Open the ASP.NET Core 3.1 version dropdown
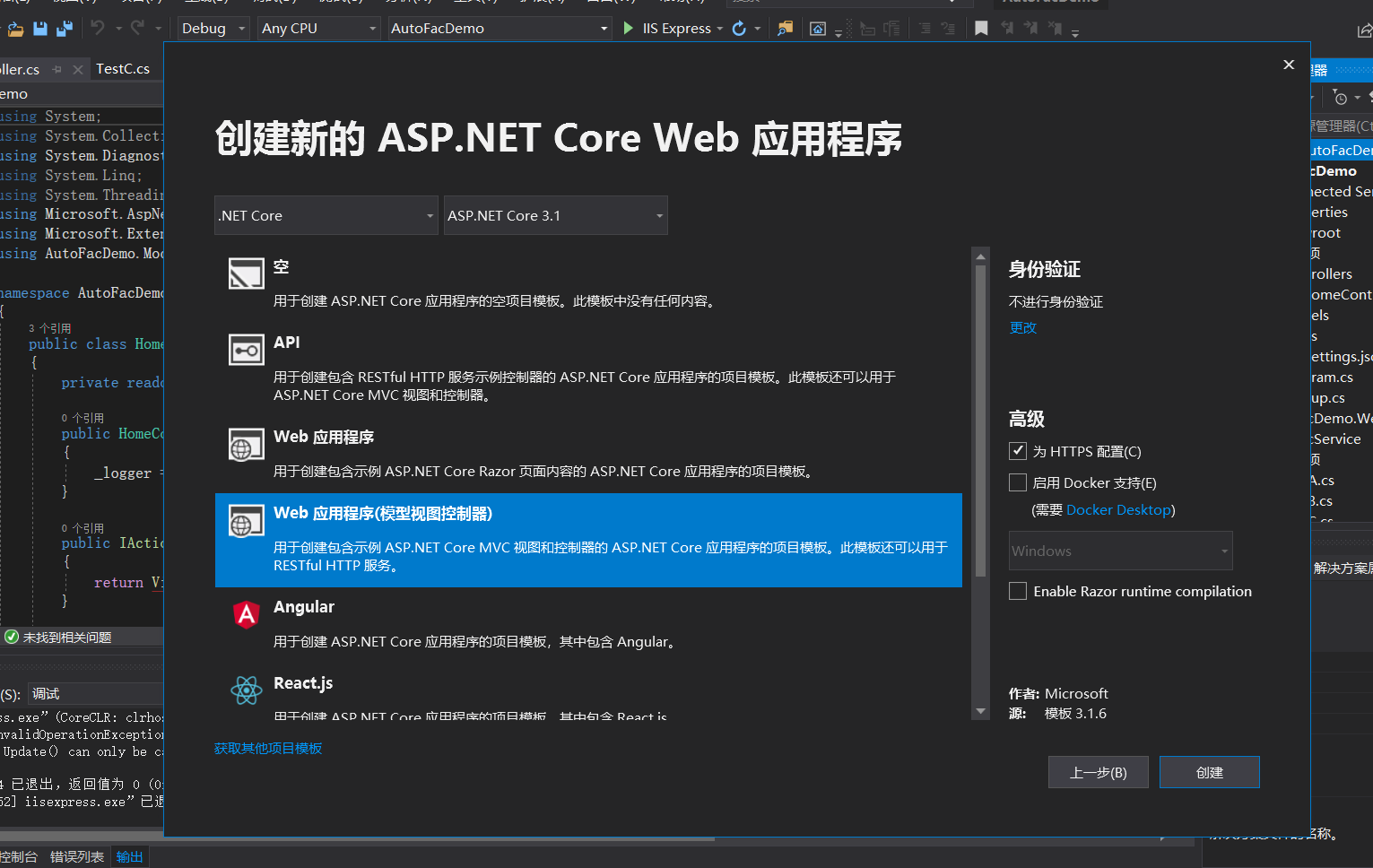This screenshot has height=868, width=1373. pos(555,215)
